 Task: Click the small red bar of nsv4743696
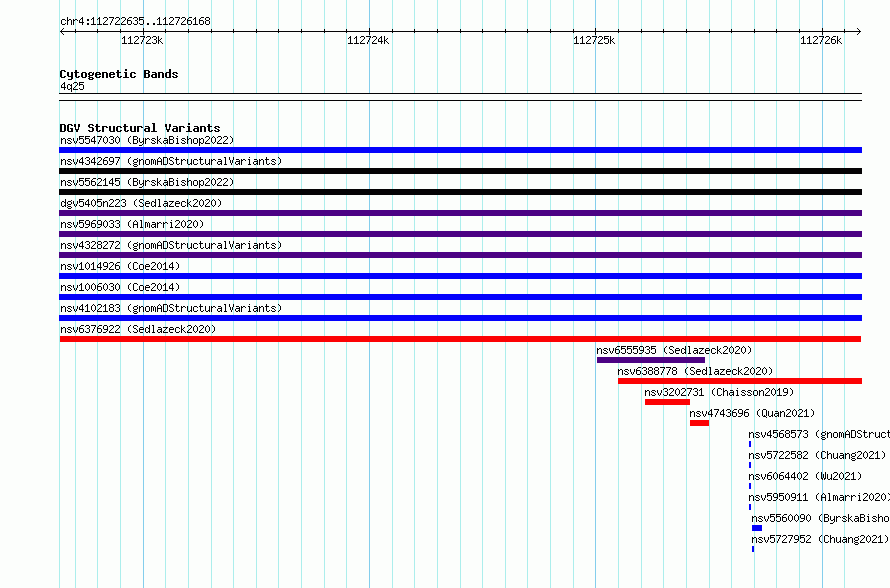(699, 423)
